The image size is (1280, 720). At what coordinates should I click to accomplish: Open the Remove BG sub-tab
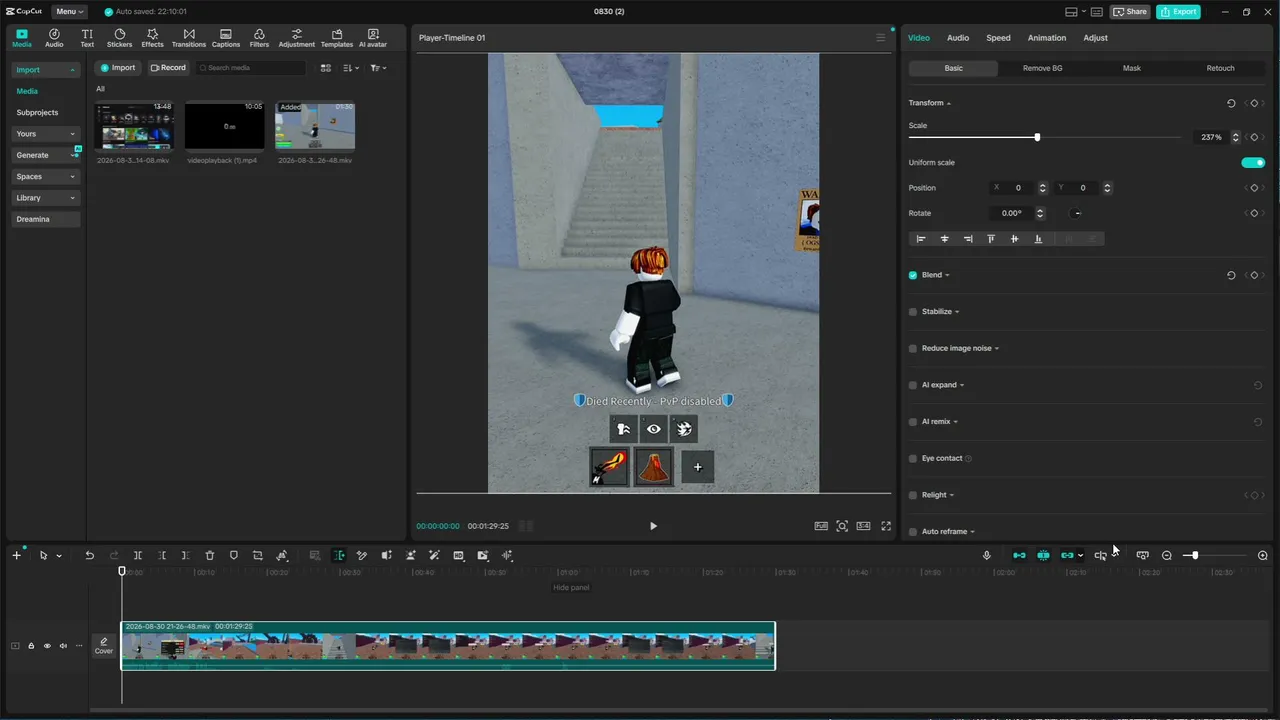point(1043,68)
